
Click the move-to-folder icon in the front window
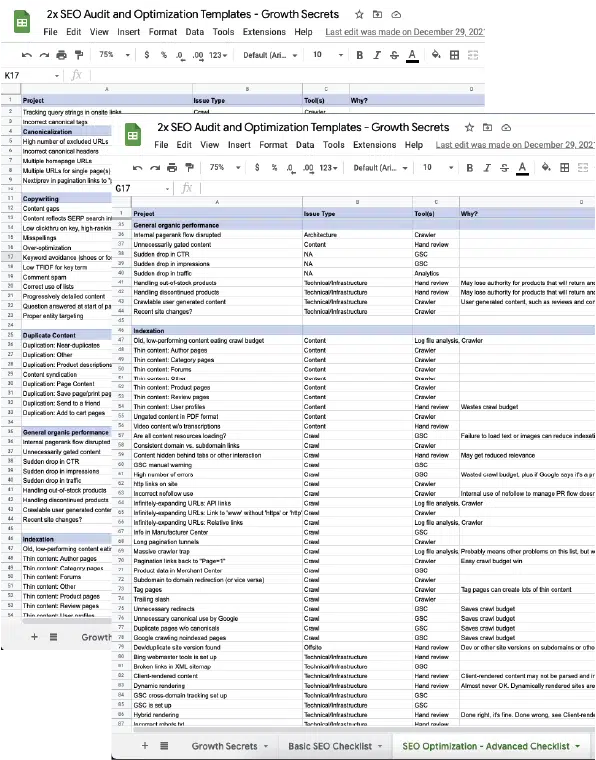point(487,127)
